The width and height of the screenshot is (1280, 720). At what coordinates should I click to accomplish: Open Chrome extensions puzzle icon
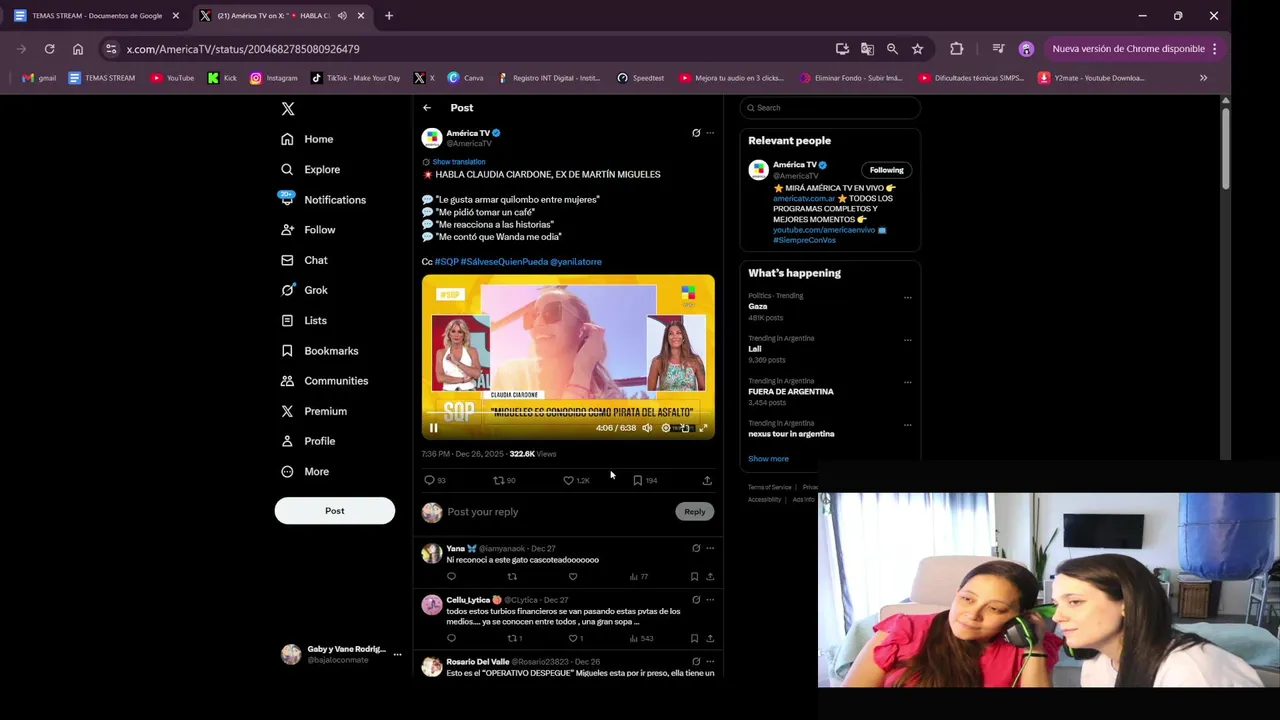point(956,49)
